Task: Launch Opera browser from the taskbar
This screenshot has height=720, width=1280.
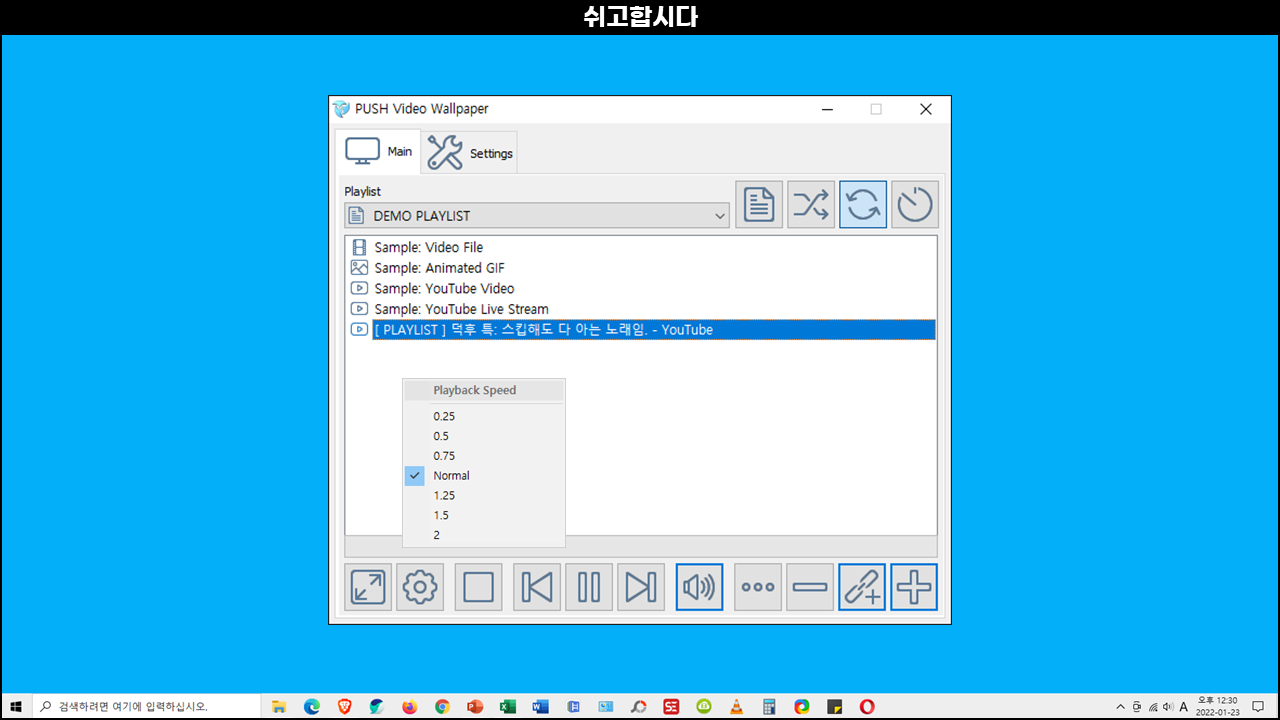Action: pos(867,706)
